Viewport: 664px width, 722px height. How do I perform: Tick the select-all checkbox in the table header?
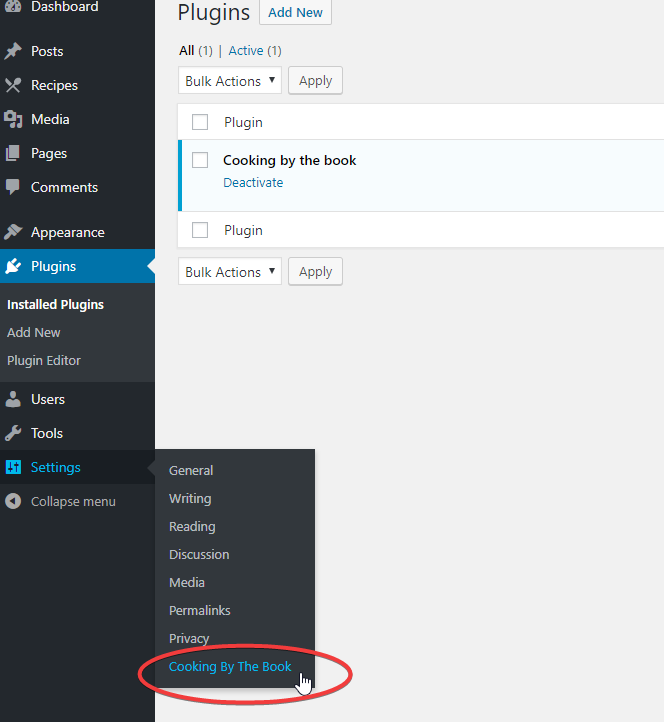(200, 122)
